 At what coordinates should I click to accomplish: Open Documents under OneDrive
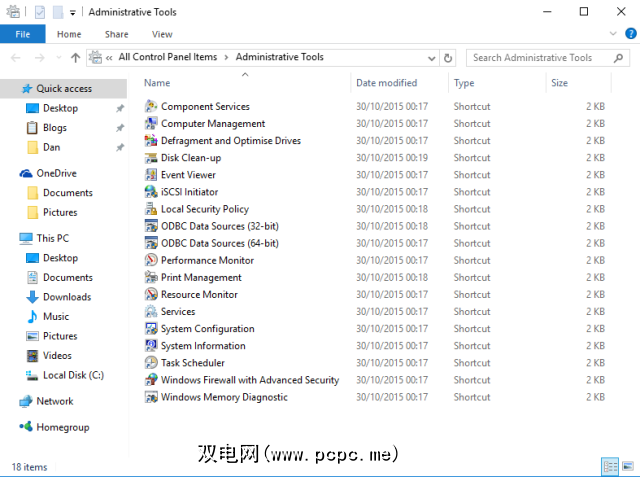click(68, 193)
